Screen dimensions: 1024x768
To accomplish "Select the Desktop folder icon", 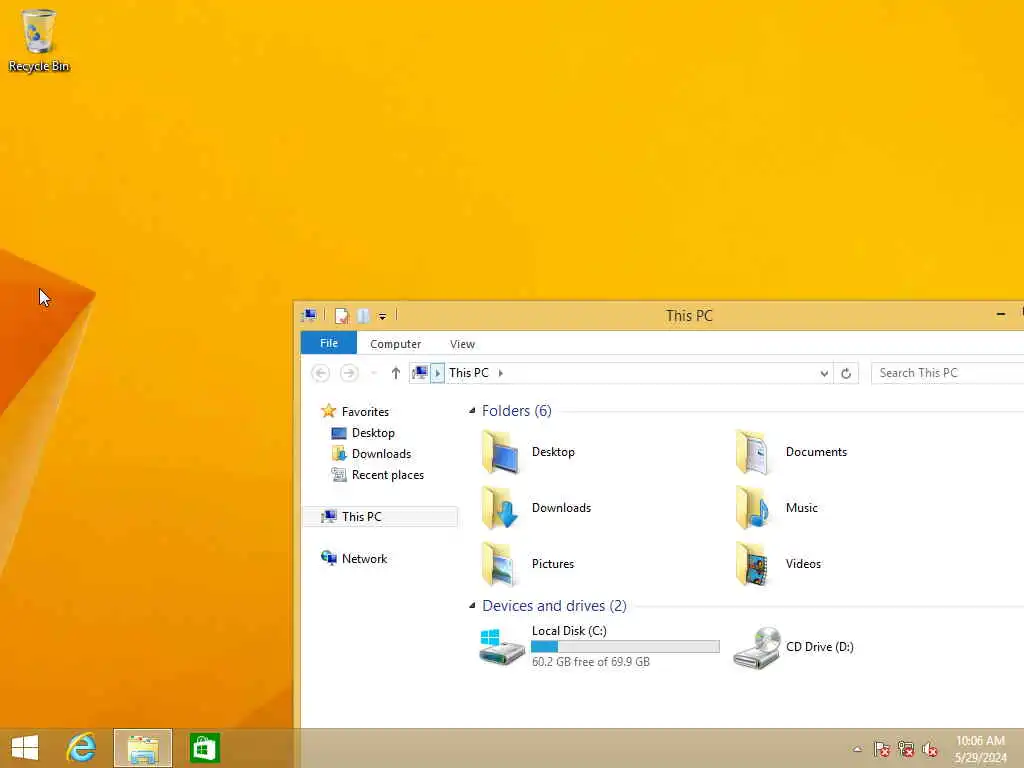I will click(501, 452).
